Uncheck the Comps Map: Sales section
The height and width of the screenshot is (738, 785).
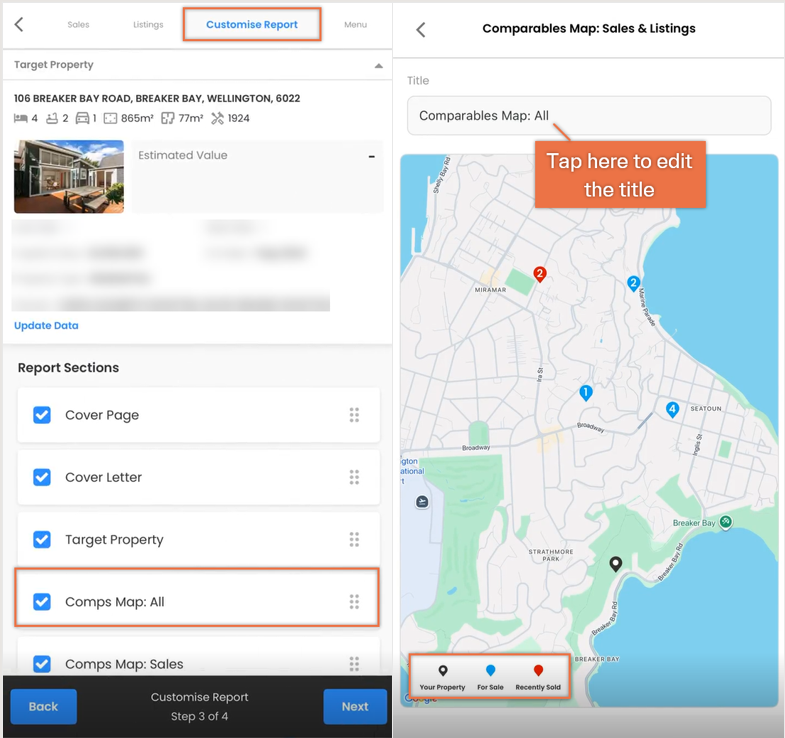(x=42, y=664)
